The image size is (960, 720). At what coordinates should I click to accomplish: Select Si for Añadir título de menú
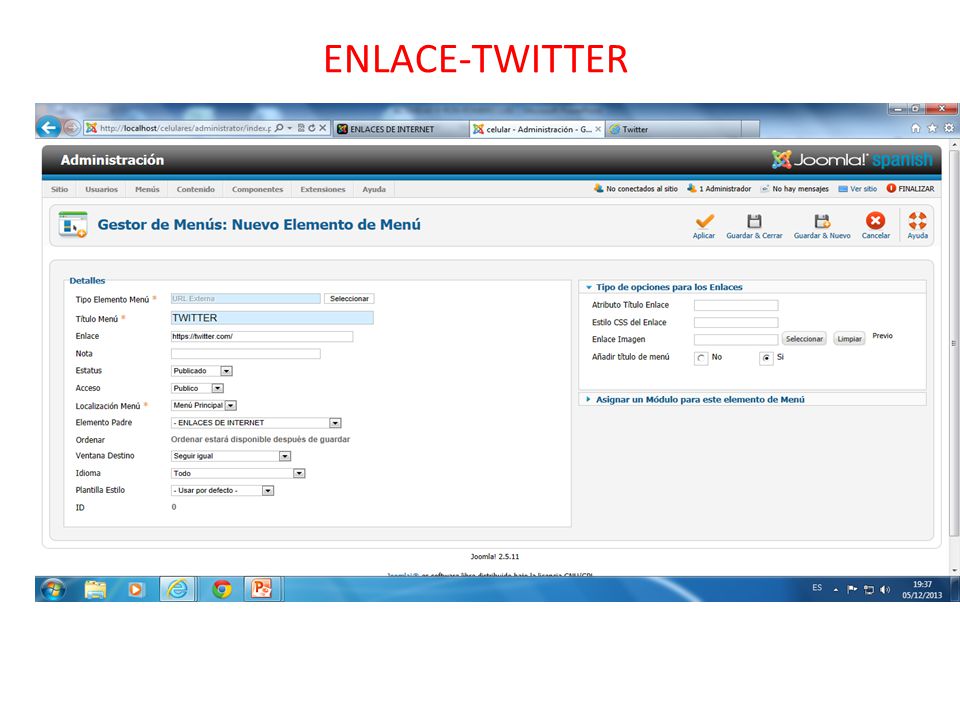[766, 358]
